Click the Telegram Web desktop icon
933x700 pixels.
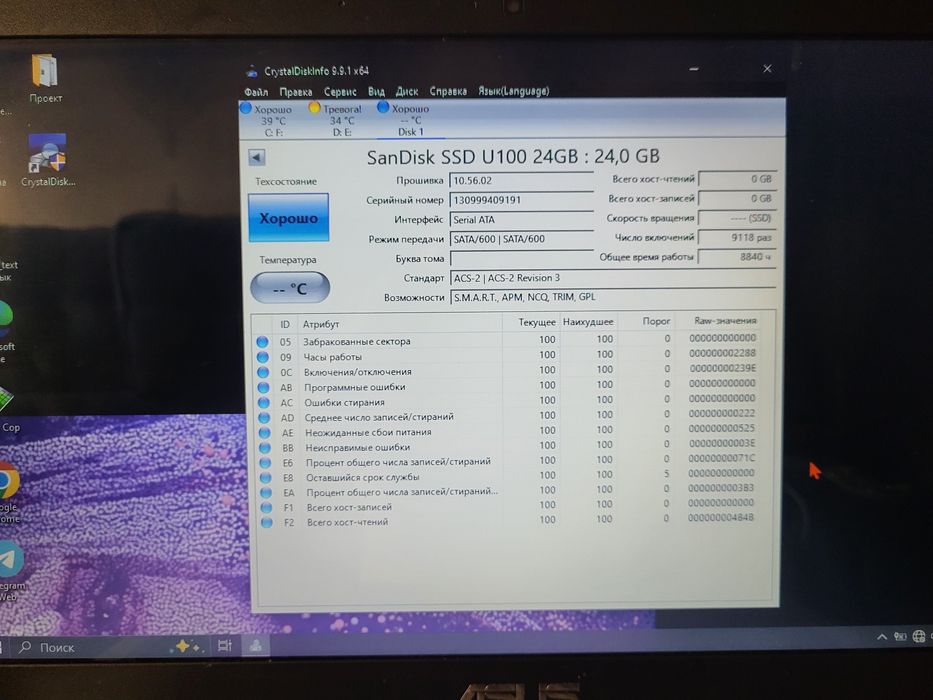[x=11, y=570]
